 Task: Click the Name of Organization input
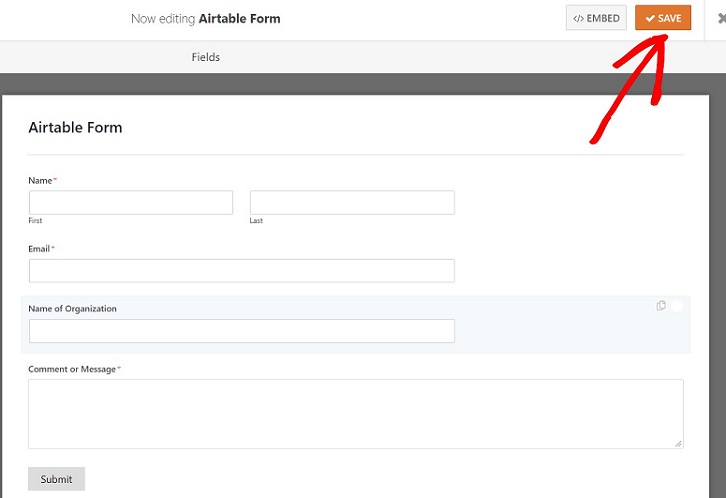pyautogui.click(x=242, y=331)
